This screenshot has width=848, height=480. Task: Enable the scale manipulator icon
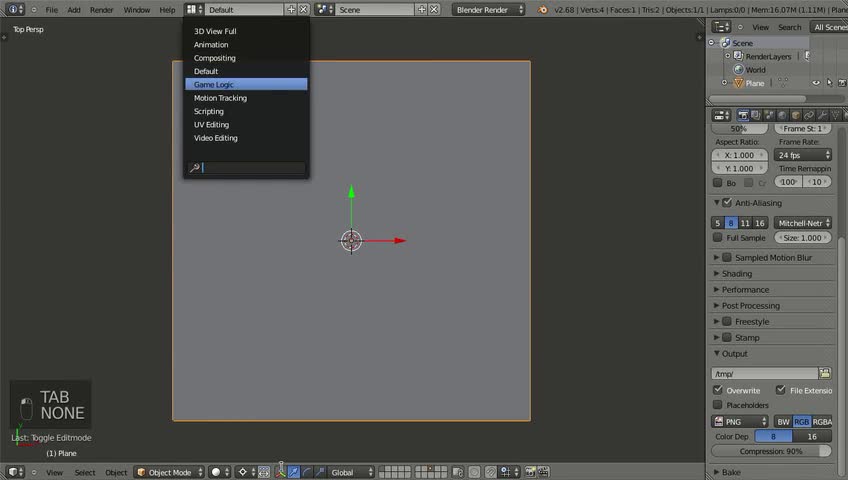(320, 472)
